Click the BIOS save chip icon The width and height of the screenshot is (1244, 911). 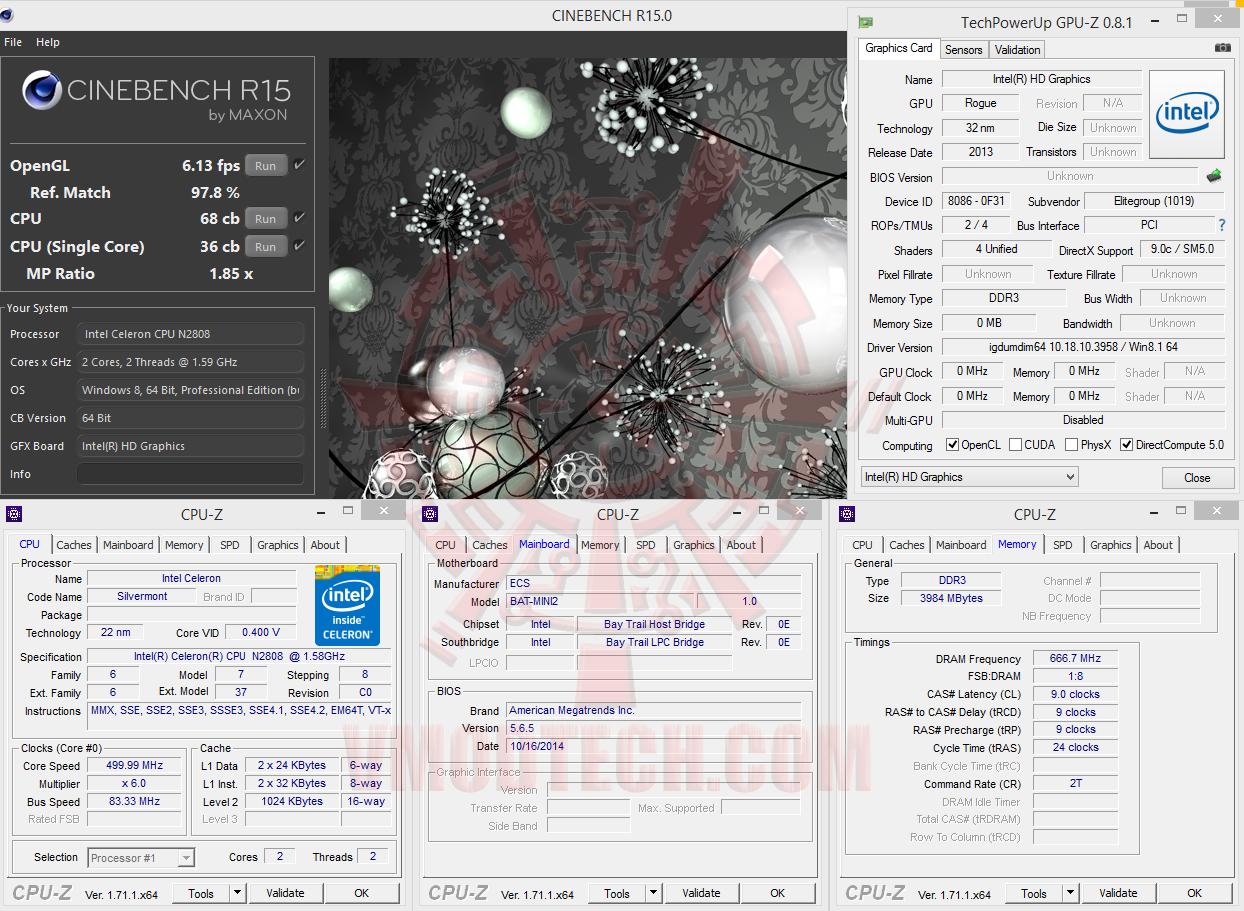click(1214, 177)
